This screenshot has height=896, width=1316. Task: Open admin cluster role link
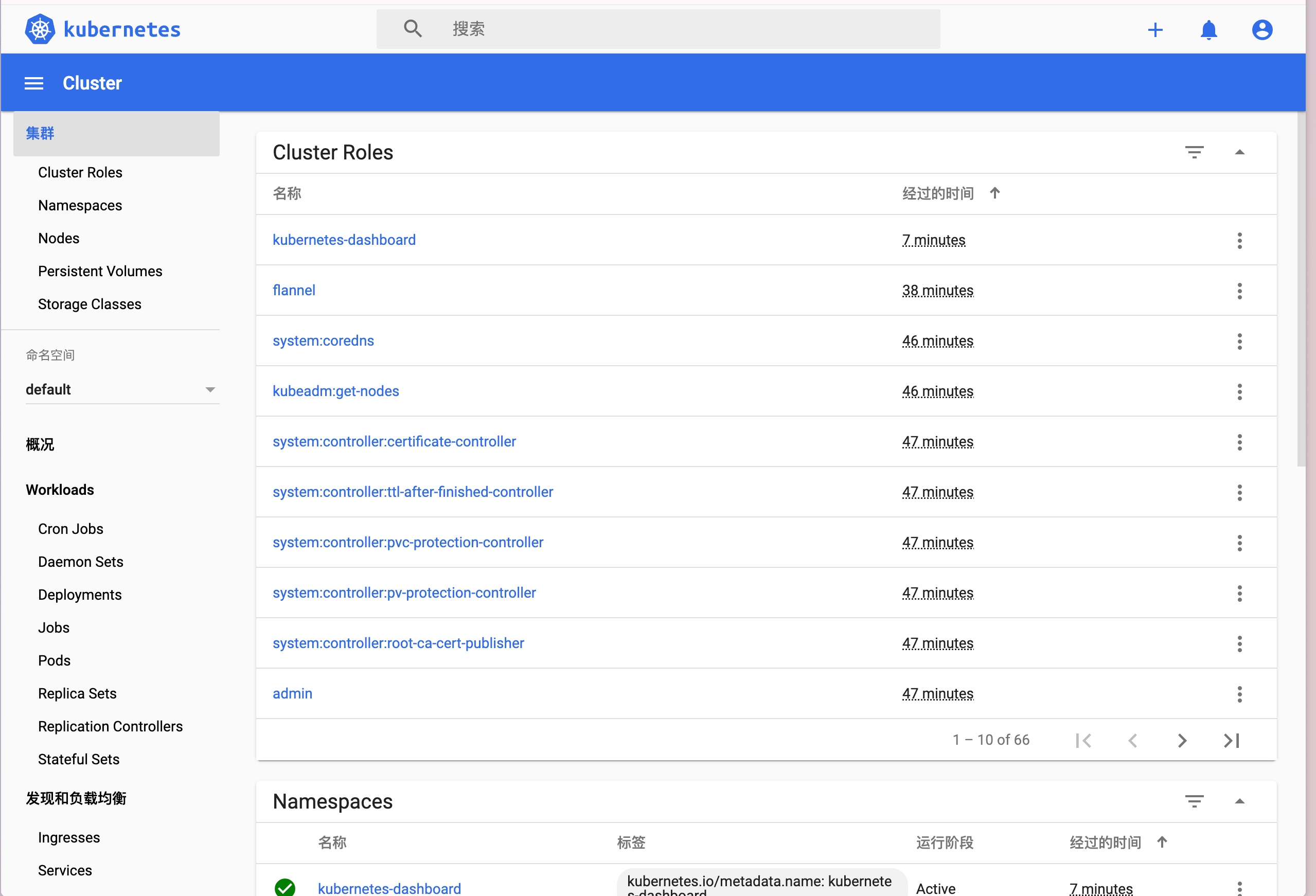coord(292,693)
